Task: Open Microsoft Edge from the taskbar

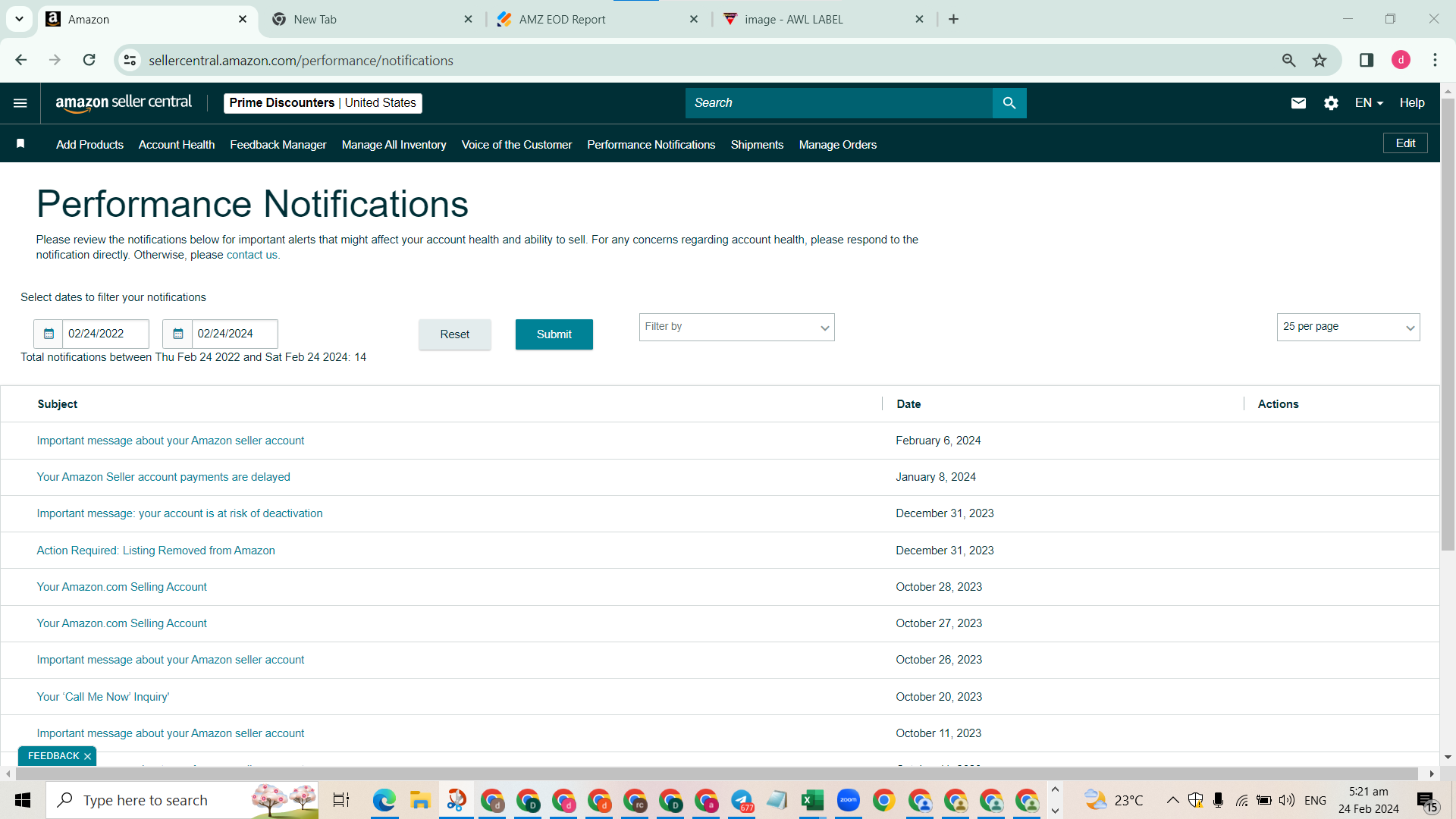Action: point(384,800)
